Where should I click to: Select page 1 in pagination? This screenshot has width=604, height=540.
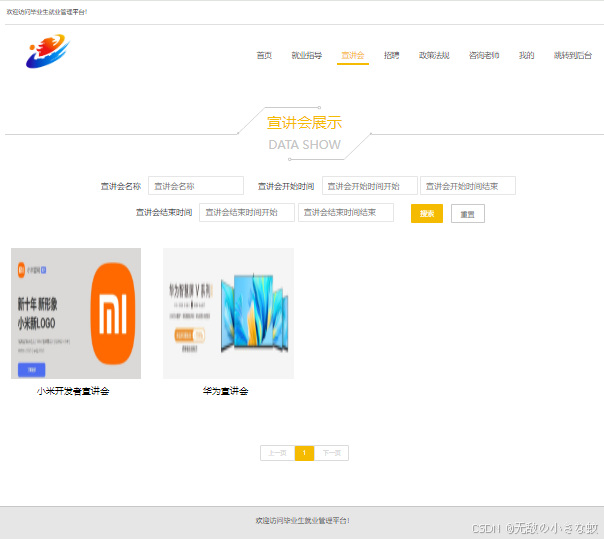click(304, 453)
